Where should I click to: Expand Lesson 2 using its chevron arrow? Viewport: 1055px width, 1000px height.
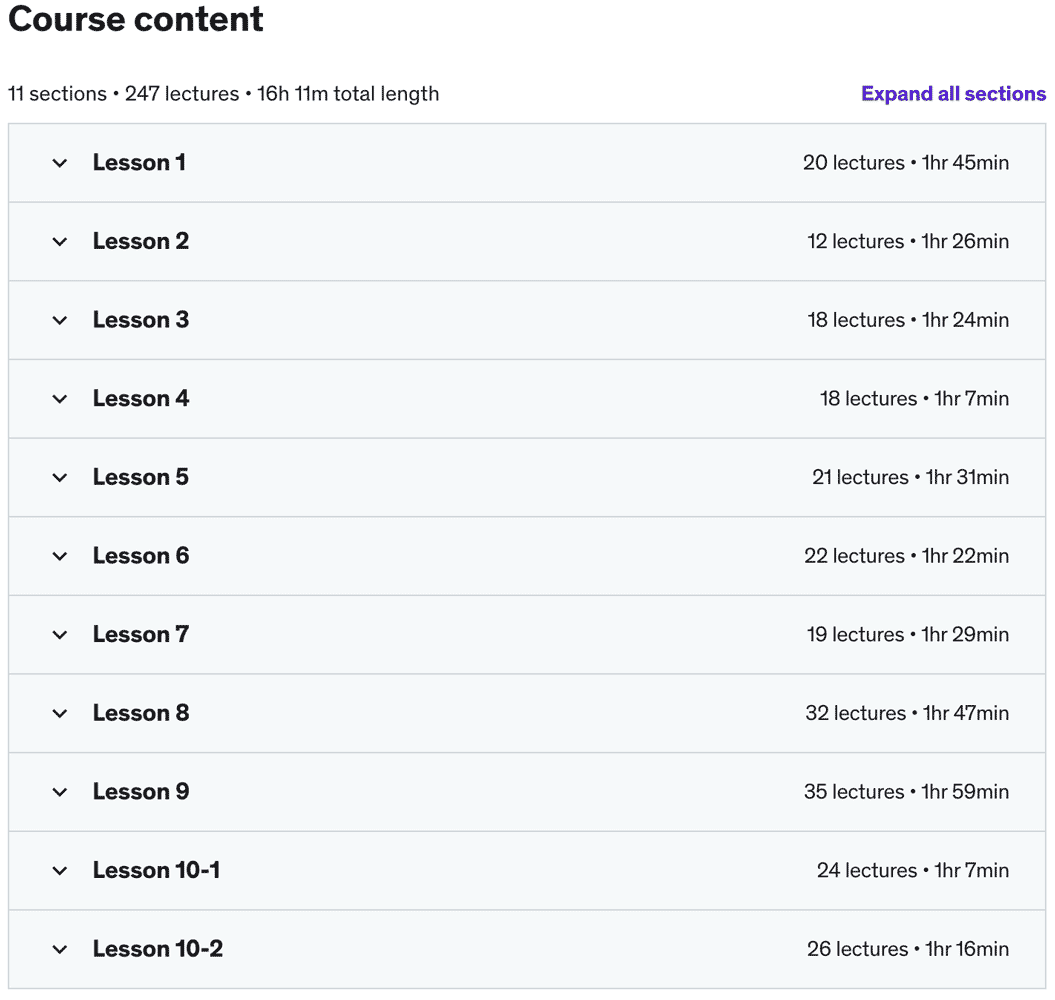60,242
